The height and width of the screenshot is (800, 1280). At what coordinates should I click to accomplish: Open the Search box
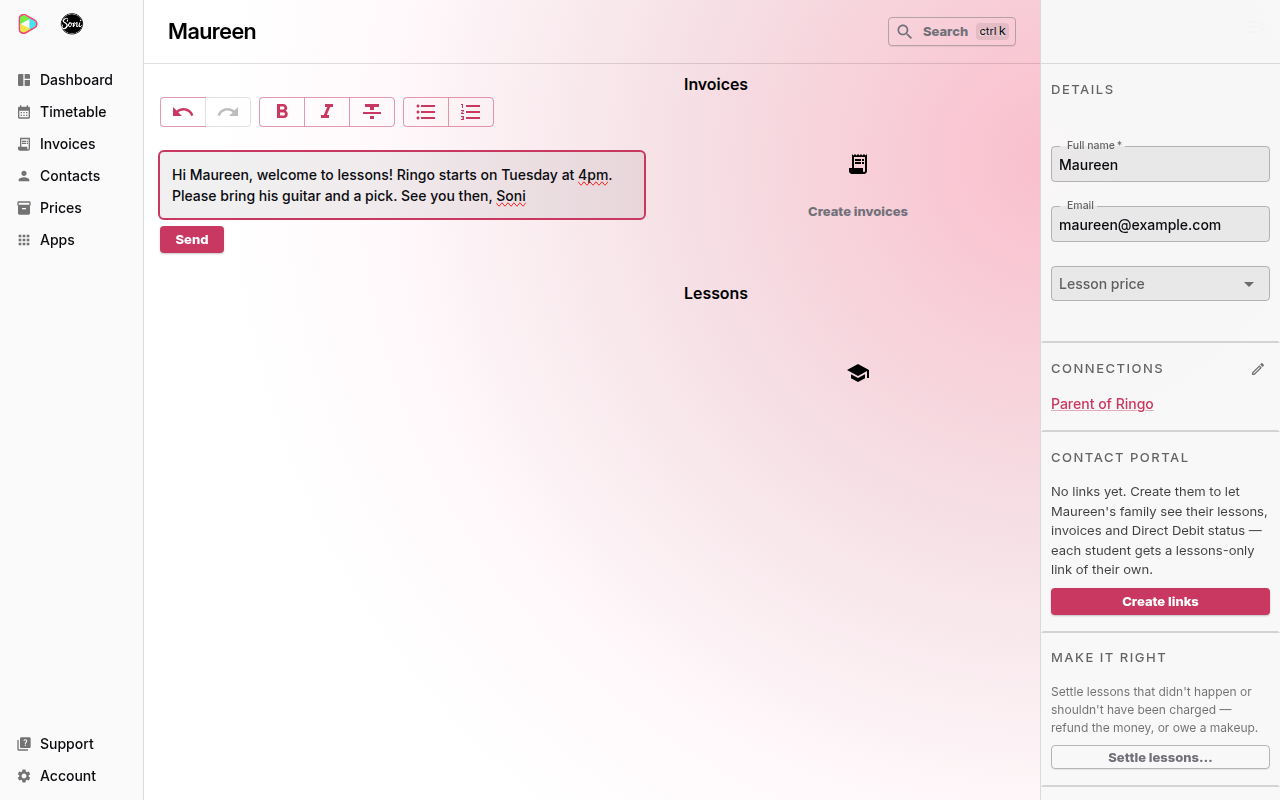(952, 32)
